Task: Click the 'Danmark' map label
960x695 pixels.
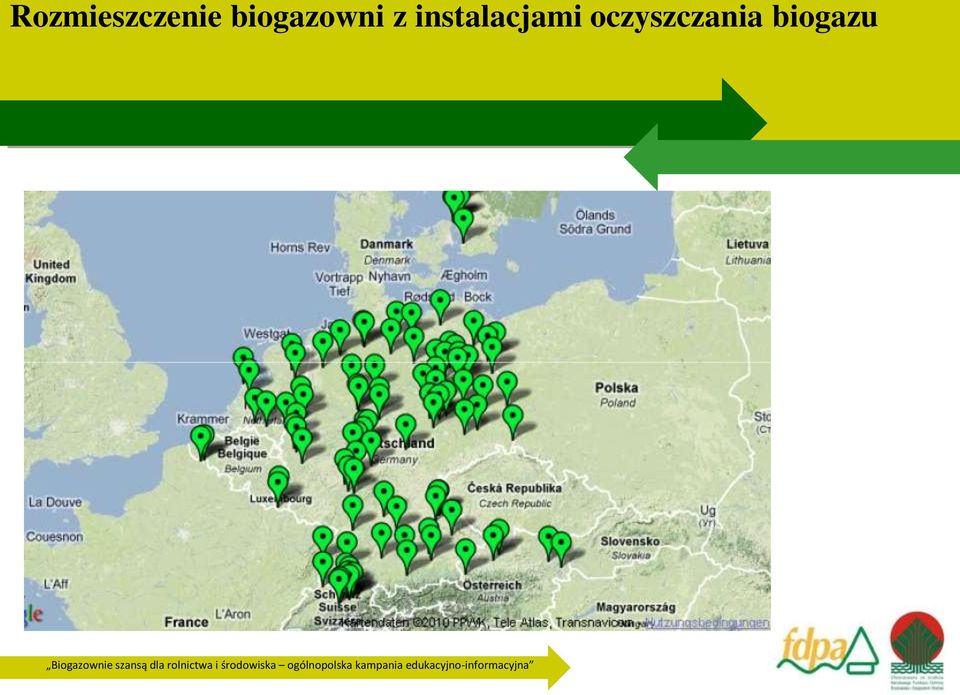Action: pyautogui.click(x=386, y=244)
